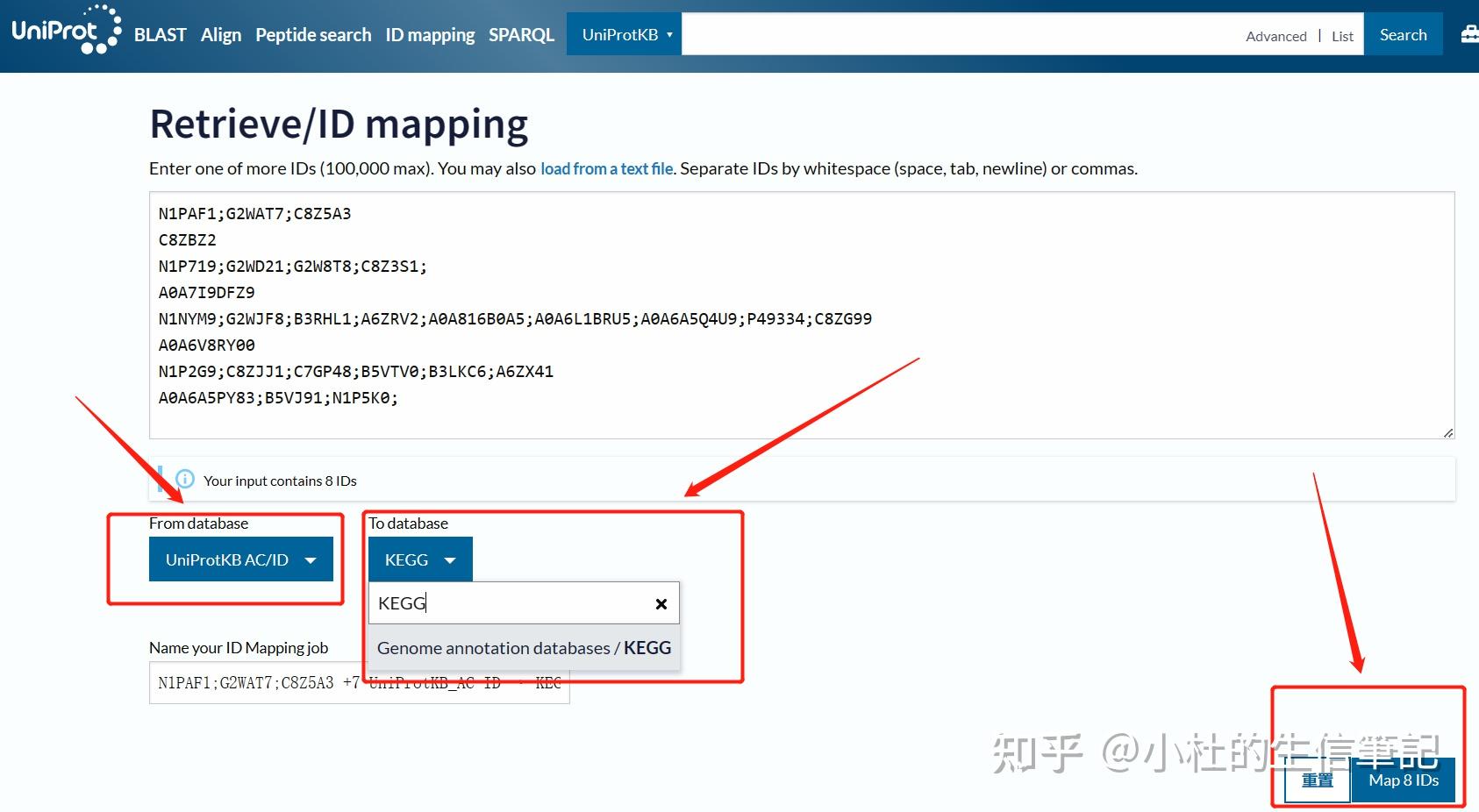This screenshot has width=1479, height=812.
Task: Open the UniProtKB database selector dropdown
Action: point(624,33)
